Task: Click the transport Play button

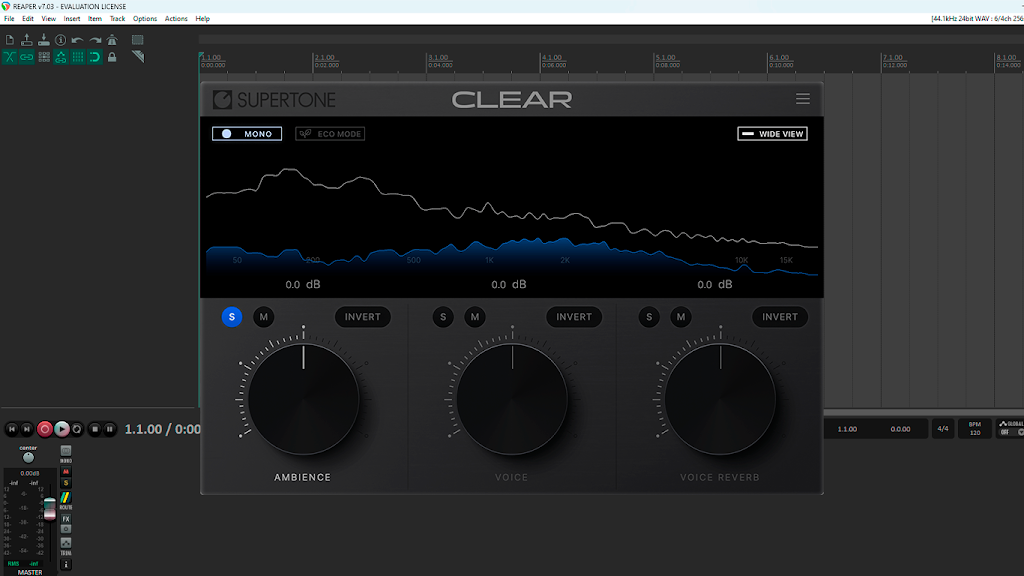Action: click(x=61, y=429)
